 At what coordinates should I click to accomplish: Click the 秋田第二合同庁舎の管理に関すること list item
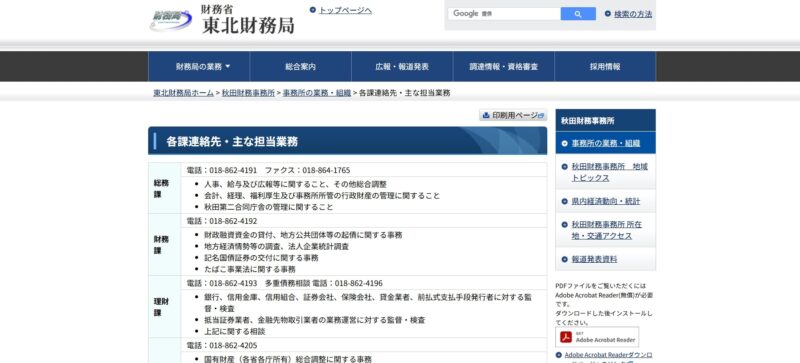coord(269,207)
